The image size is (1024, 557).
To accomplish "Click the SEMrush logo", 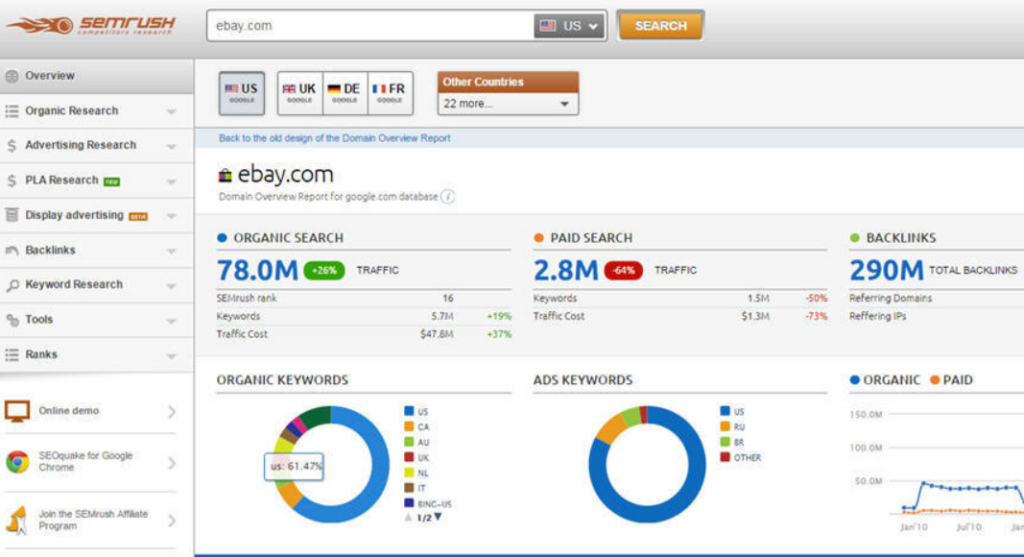I will pyautogui.click(x=90, y=26).
